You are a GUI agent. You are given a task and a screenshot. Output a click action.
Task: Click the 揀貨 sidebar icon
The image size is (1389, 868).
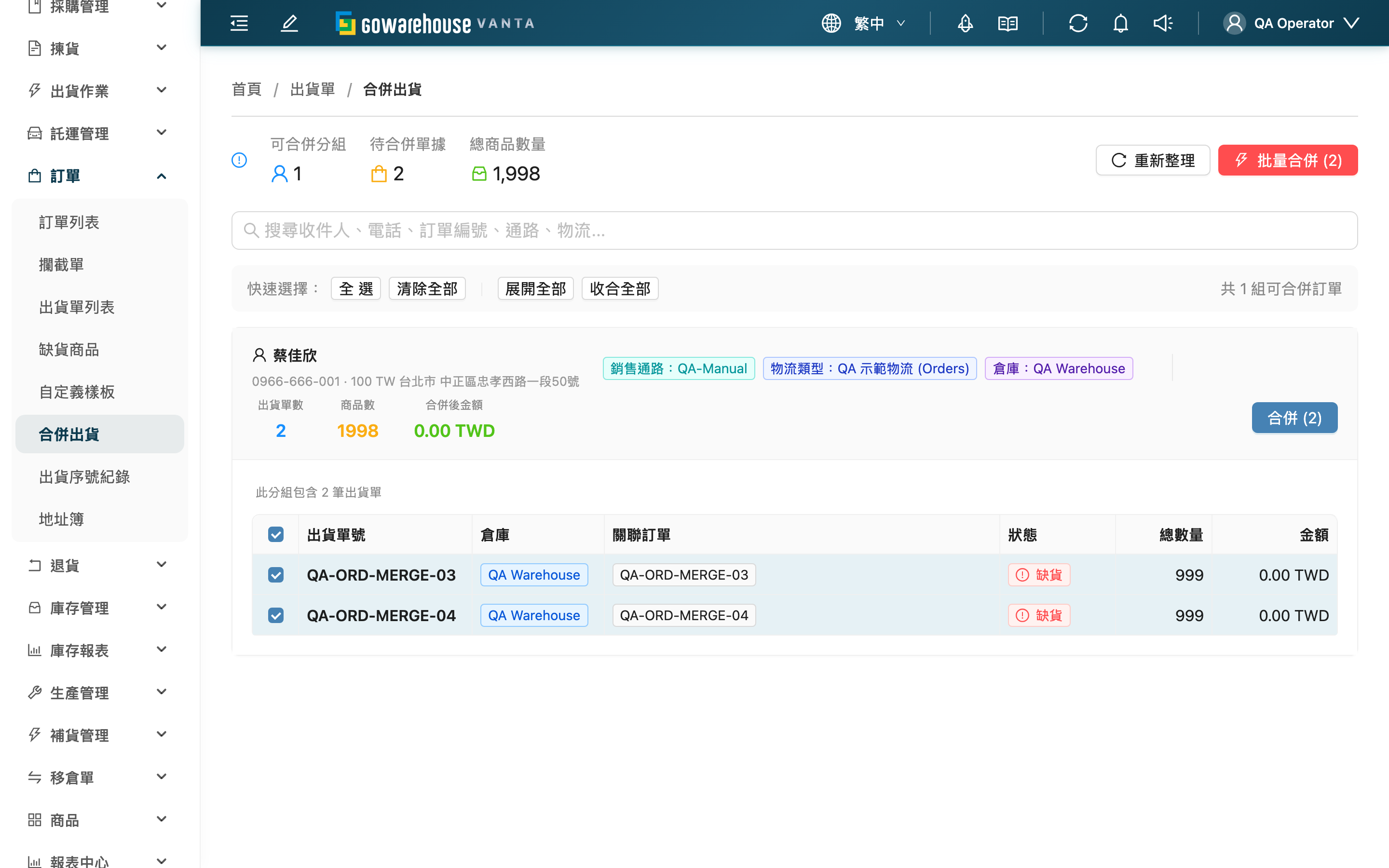(34, 48)
